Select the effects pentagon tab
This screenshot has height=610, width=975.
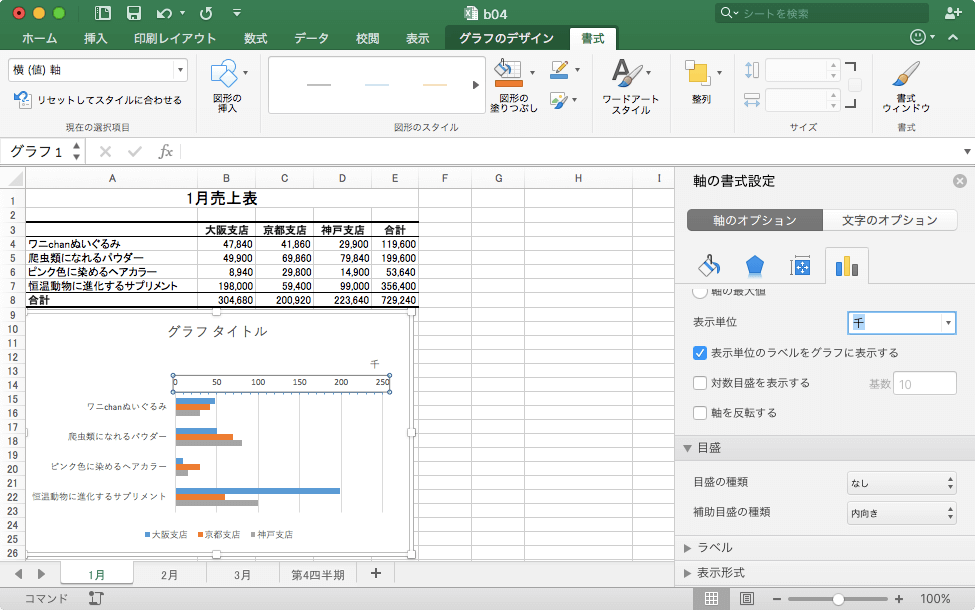754,266
